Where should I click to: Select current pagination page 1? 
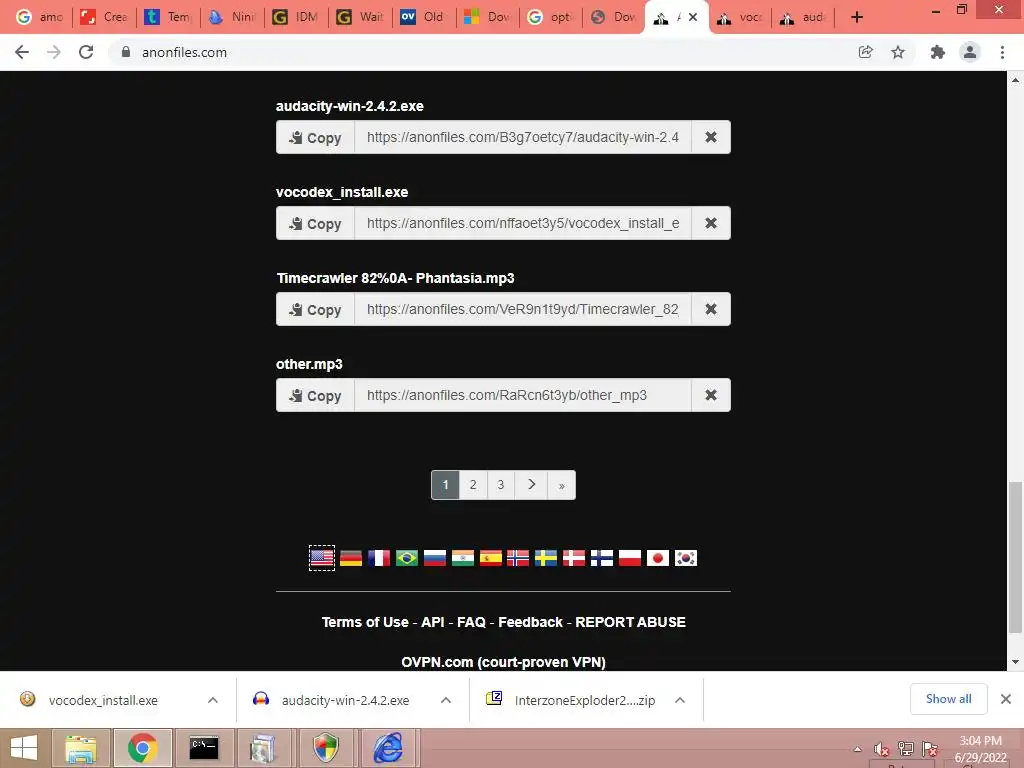445,485
